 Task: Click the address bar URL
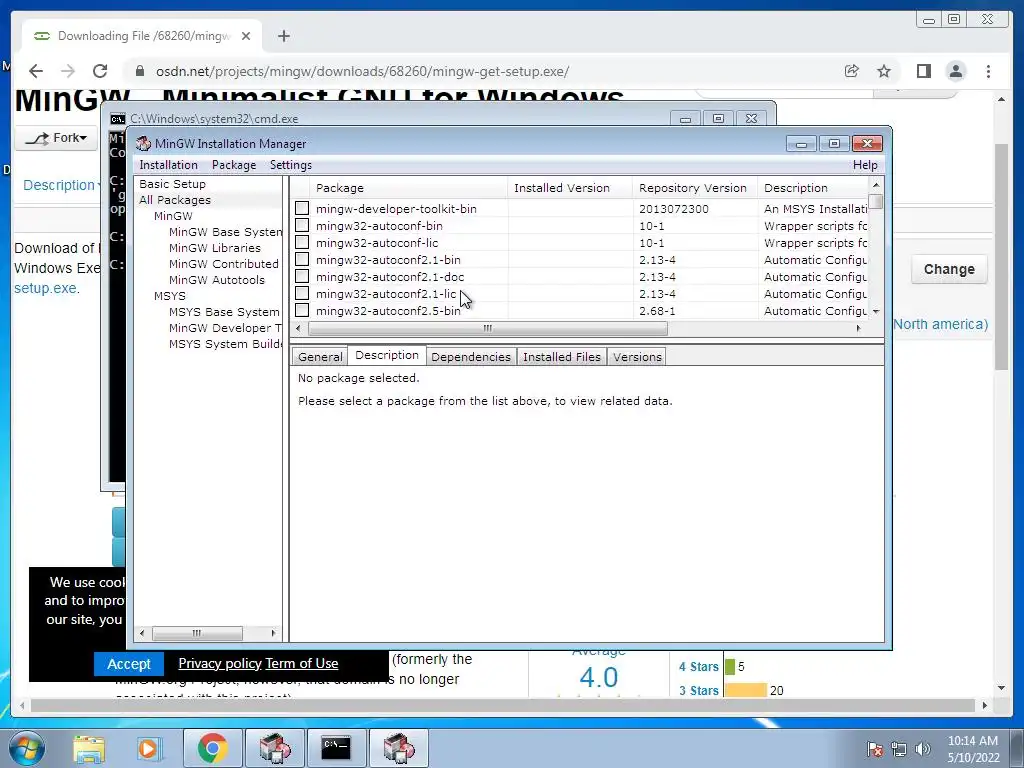click(362, 71)
